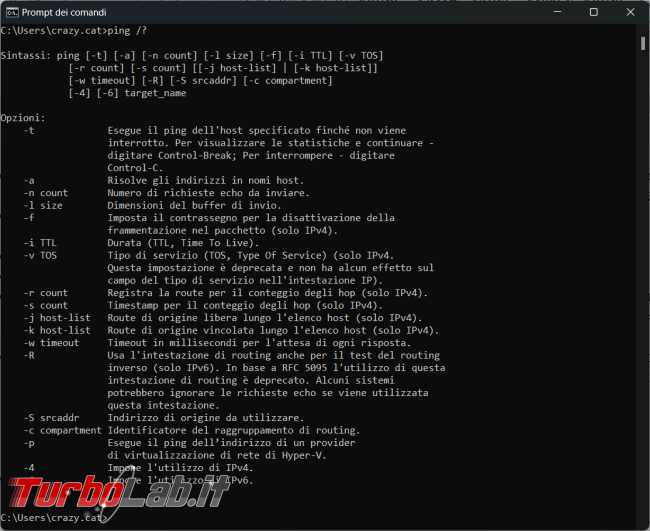650x531 pixels.
Task: Click the '-j host-list' option
Action: pos(57,318)
